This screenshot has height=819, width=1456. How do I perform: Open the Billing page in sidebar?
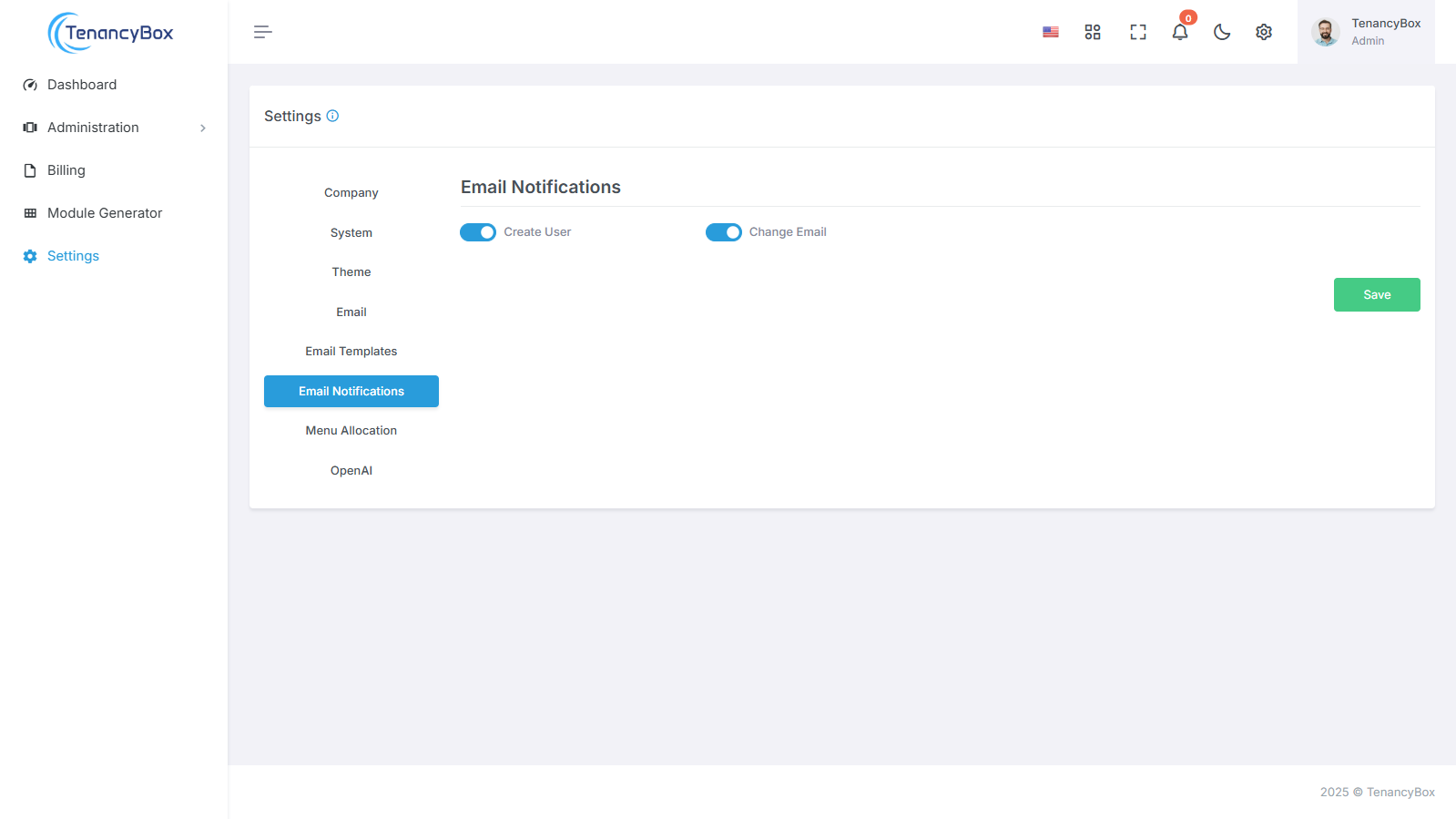click(66, 170)
